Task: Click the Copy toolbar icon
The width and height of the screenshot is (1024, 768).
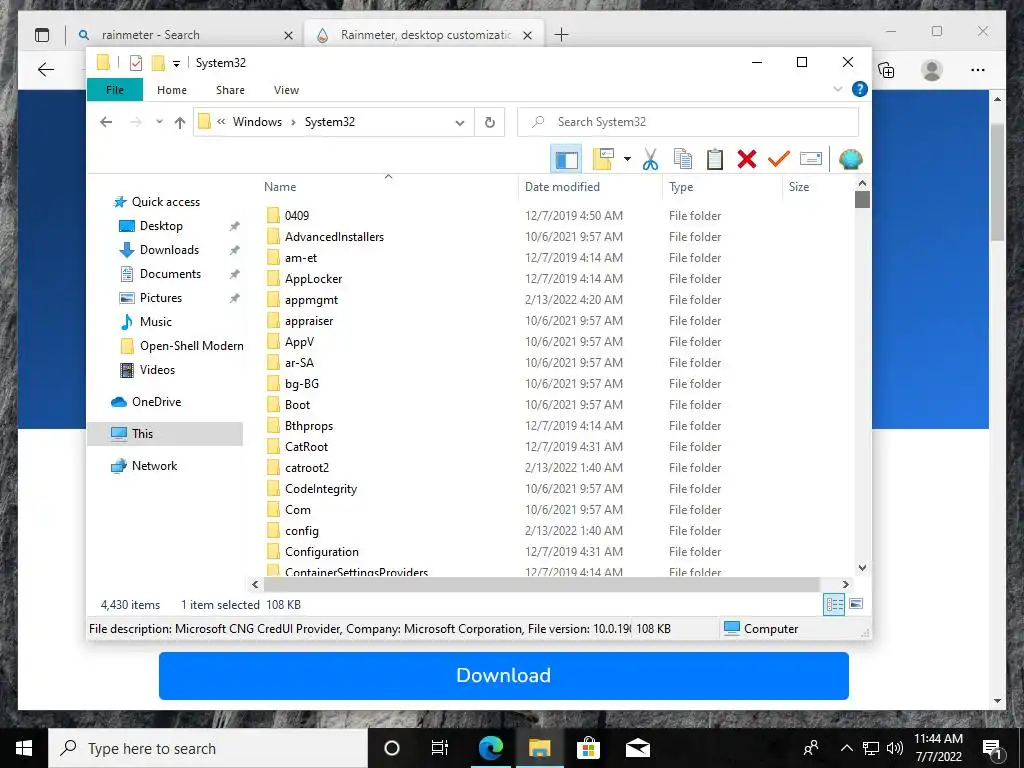Action: click(682, 159)
